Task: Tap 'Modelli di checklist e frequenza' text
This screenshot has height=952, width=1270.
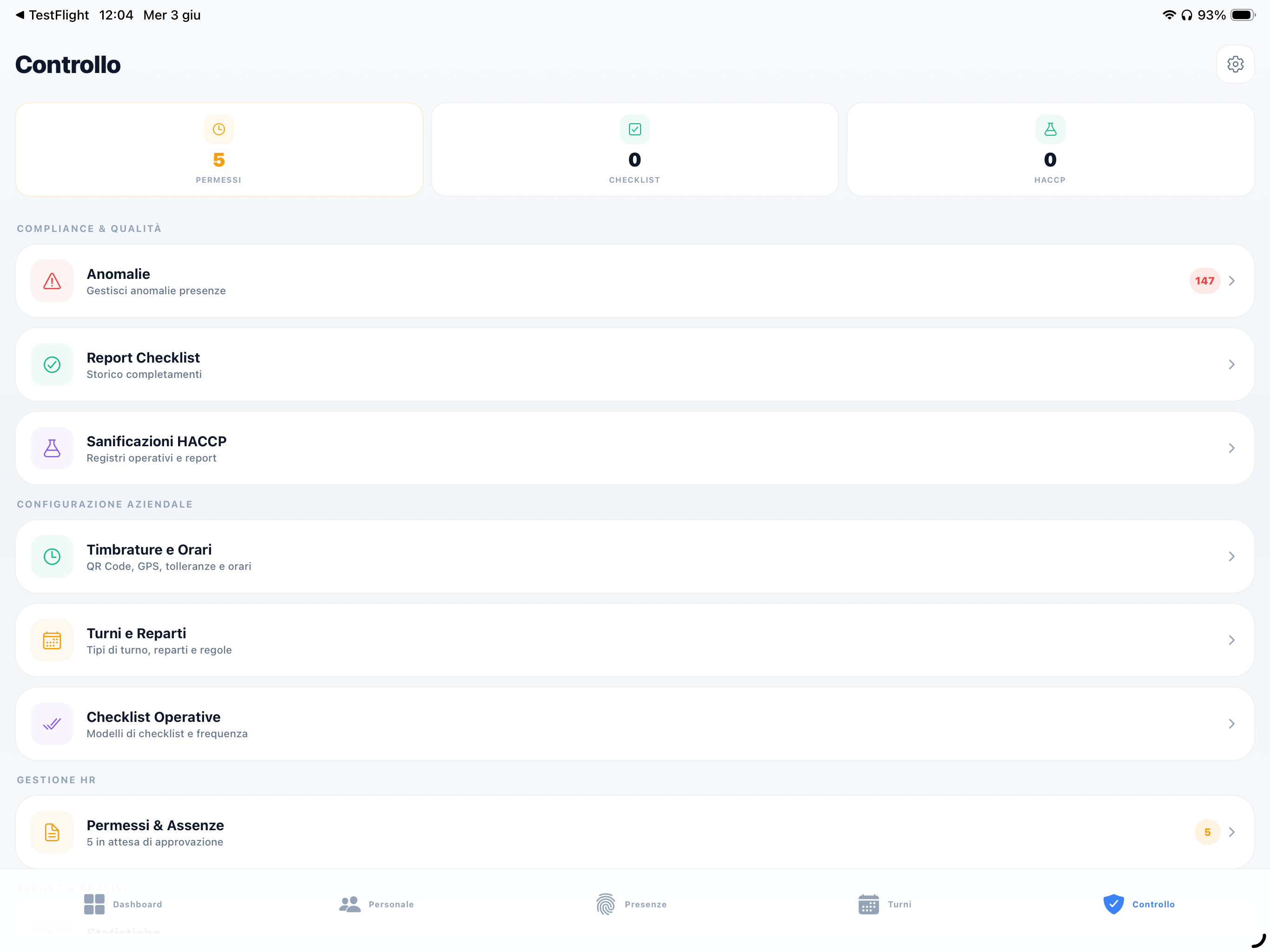Action: [167, 734]
